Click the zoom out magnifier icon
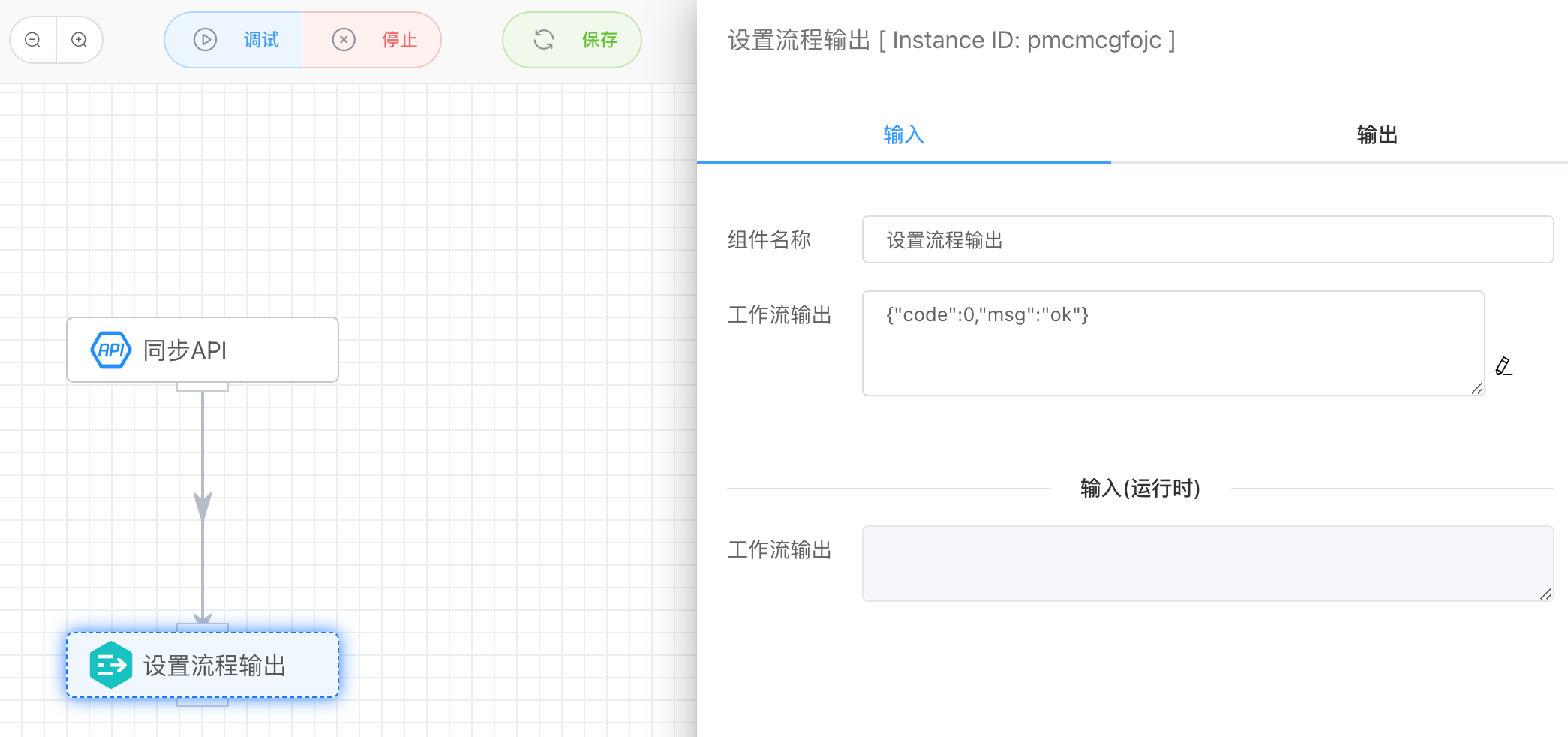Viewport: 1568px width, 737px height. [x=33, y=40]
